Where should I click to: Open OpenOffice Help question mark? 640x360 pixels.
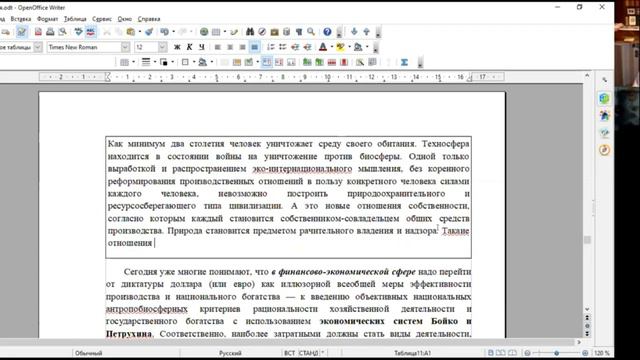(x=327, y=32)
